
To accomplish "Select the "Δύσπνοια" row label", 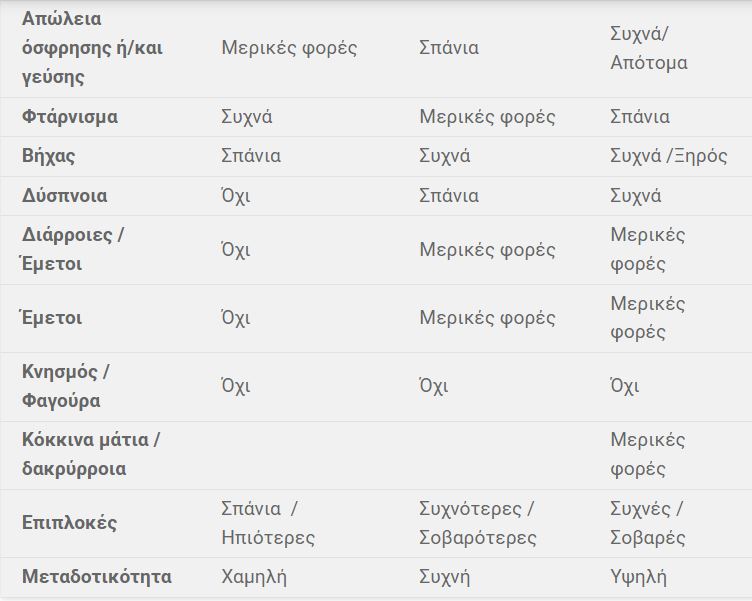I will click(65, 196).
